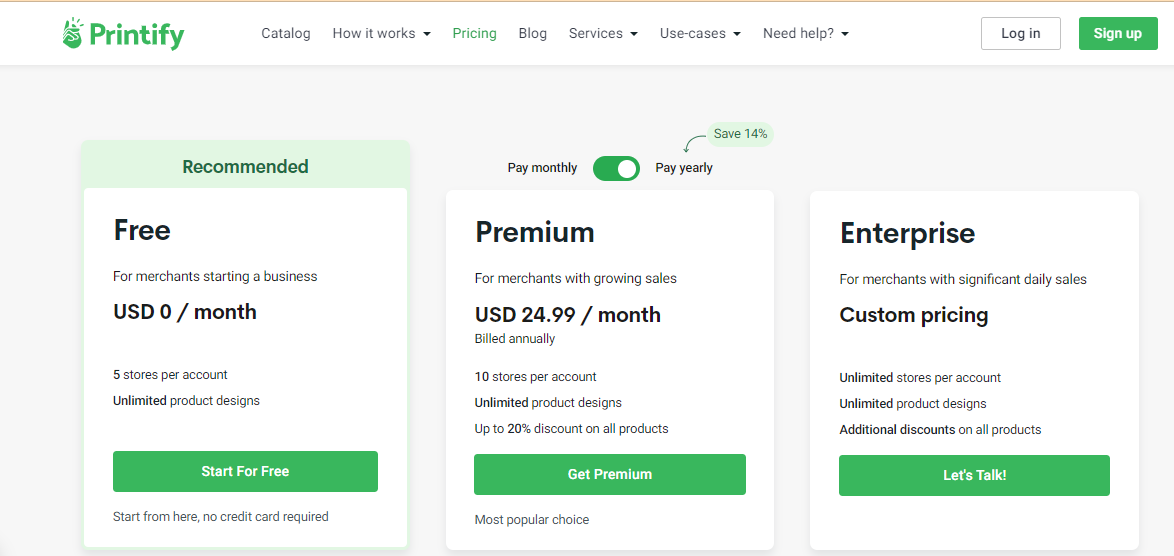The height and width of the screenshot is (556, 1174).
Task: Go to the Catalog page
Action: point(286,33)
